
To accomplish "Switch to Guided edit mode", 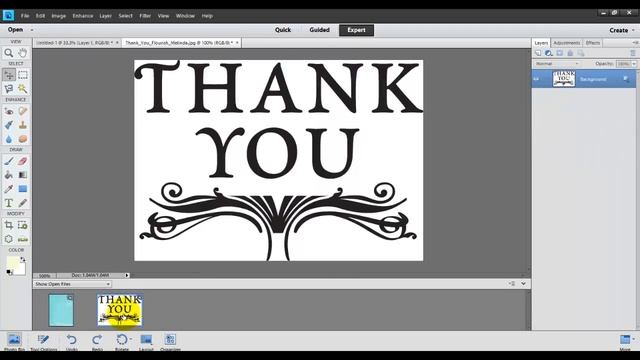I will [x=319, y=30].
